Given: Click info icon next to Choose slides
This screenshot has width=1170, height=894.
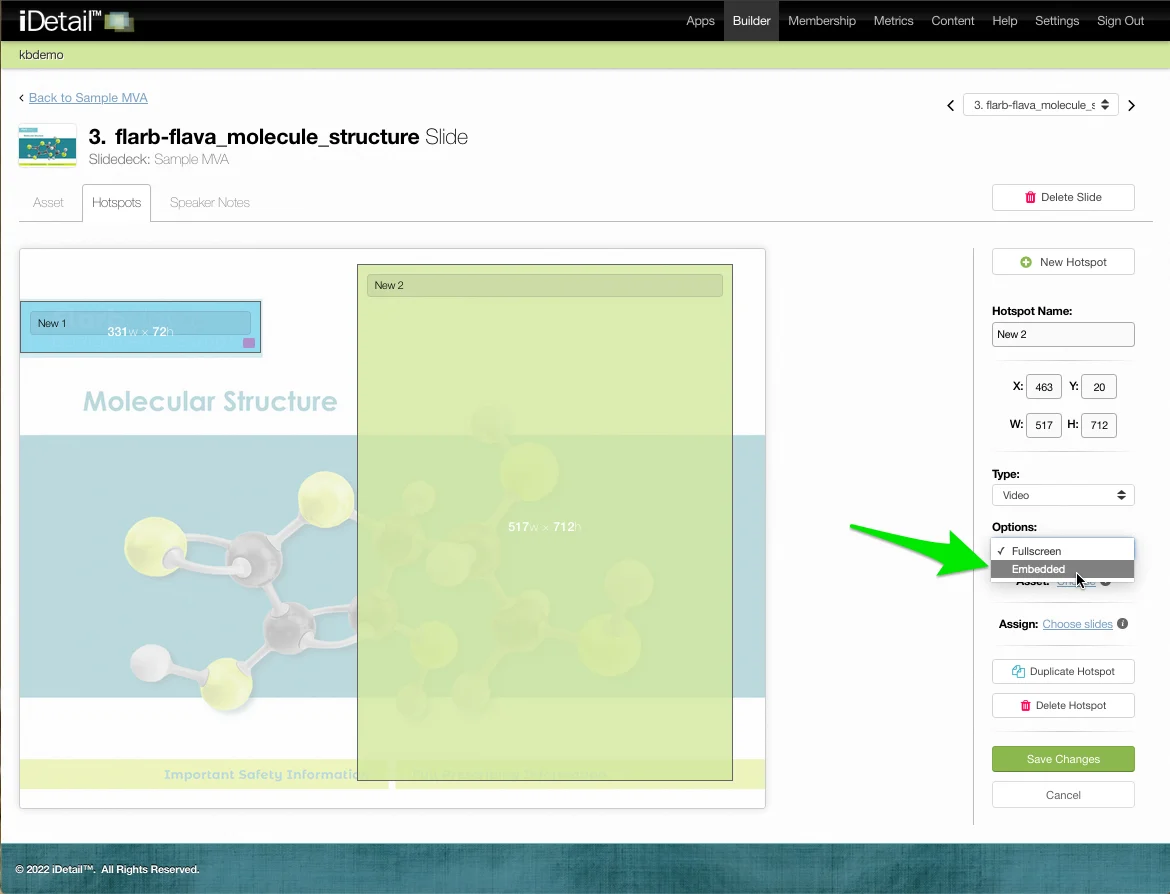Looking at the screenshot, I should pos(1122,623).
